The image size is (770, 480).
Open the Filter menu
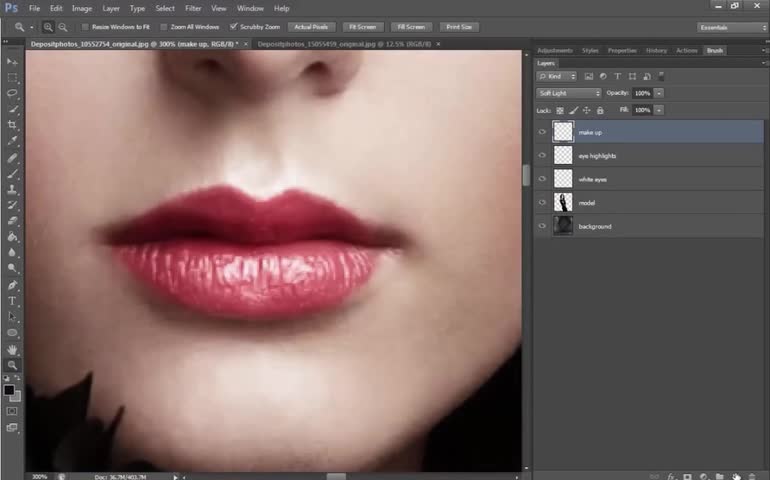[x=193, y=8]
